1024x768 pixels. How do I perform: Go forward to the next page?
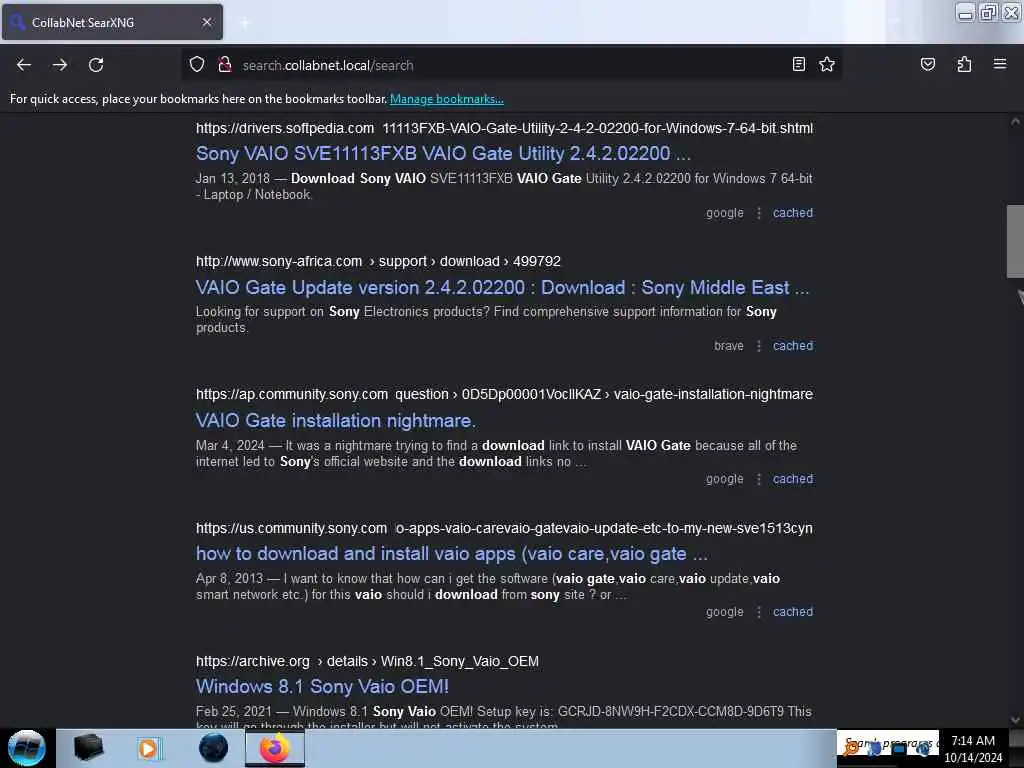pos(60,65)
